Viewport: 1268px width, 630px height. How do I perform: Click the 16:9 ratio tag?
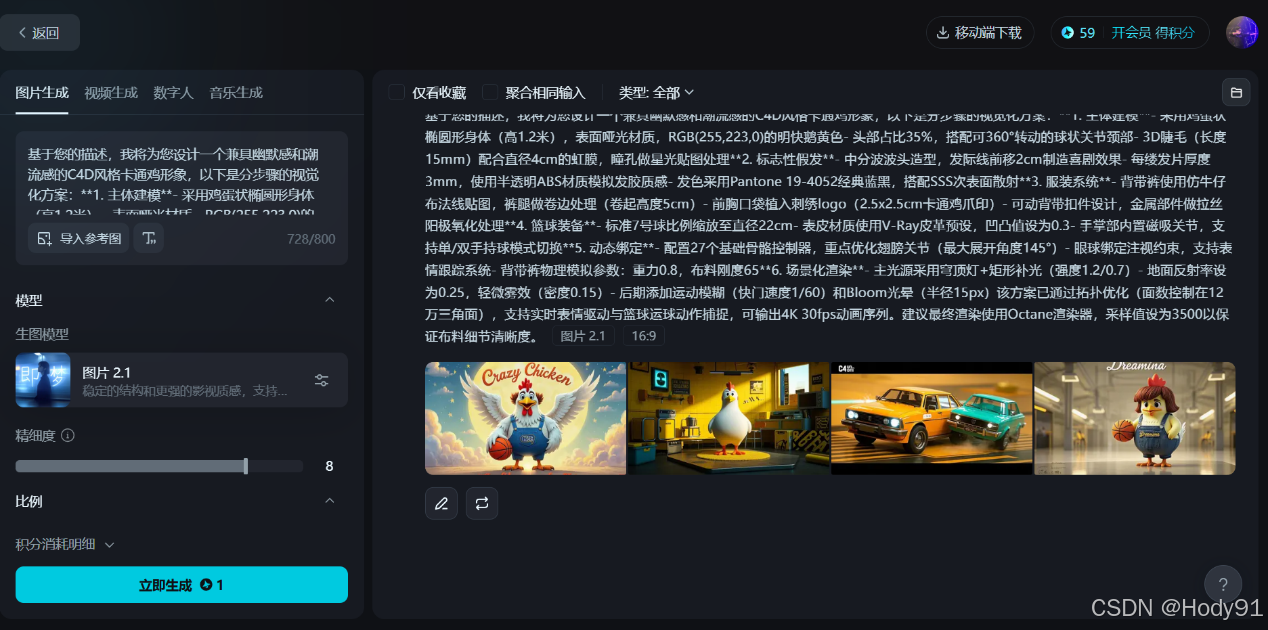click(x=643, y=336)
